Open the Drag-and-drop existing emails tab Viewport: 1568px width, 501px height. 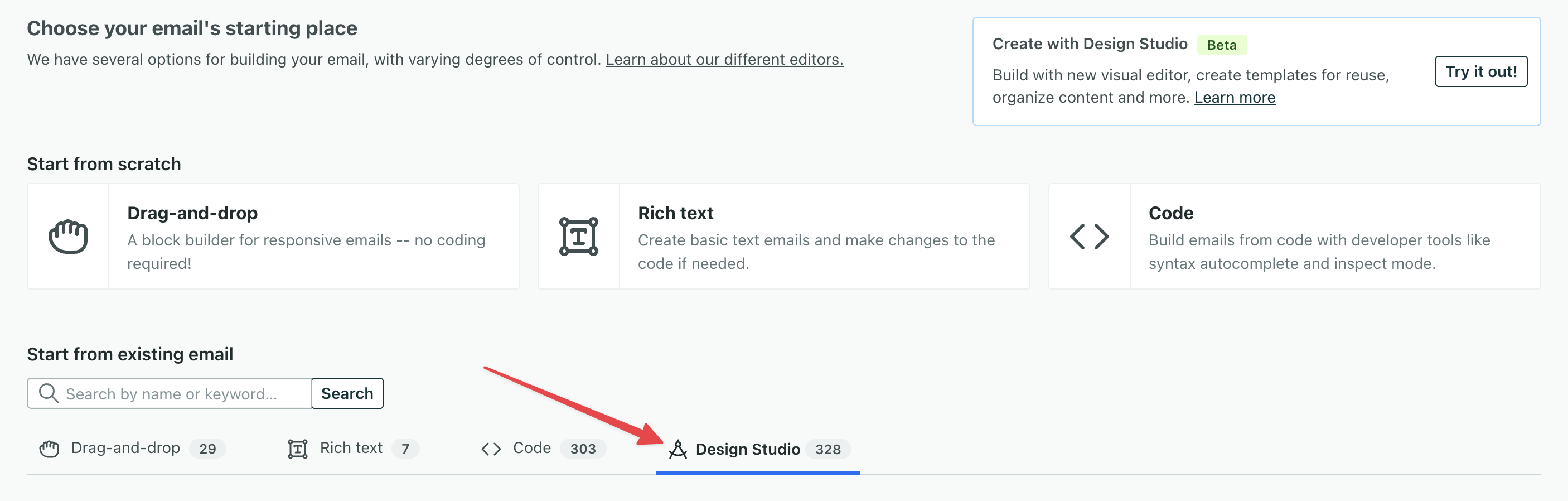coord(132,449)
